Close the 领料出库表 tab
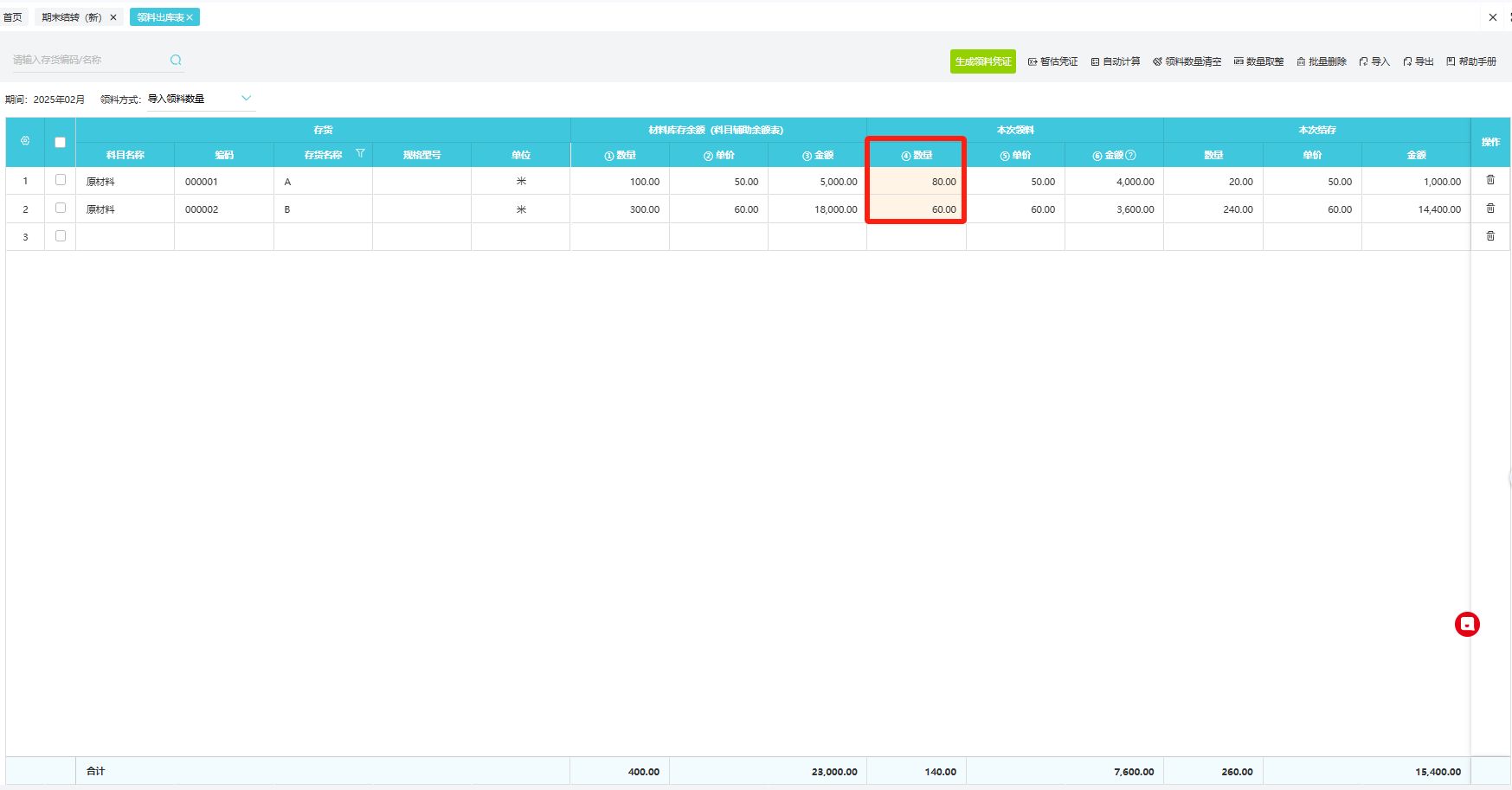Image resolution: width=1512 pixels, height=790 pixels. tap(190, 17)
